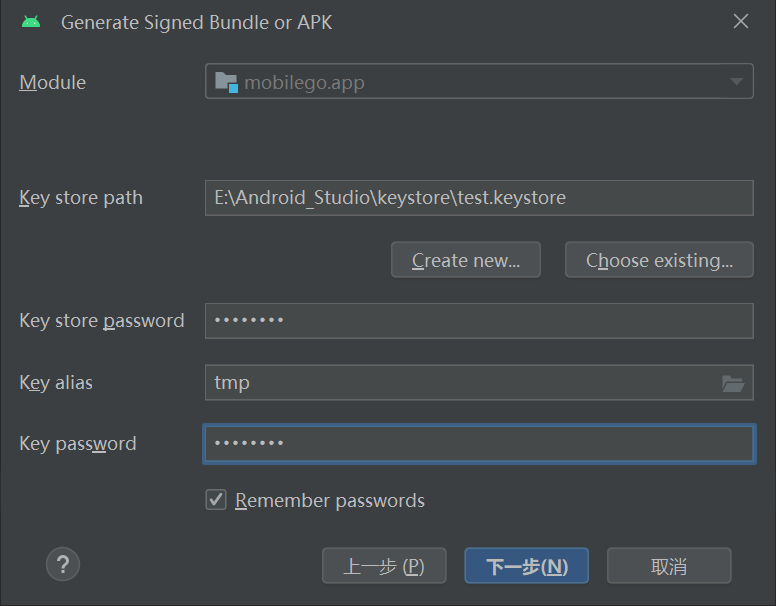Viewport: 776px width, 606px height.
Task: Click the Key store path label
Action: tap(81, 198)
